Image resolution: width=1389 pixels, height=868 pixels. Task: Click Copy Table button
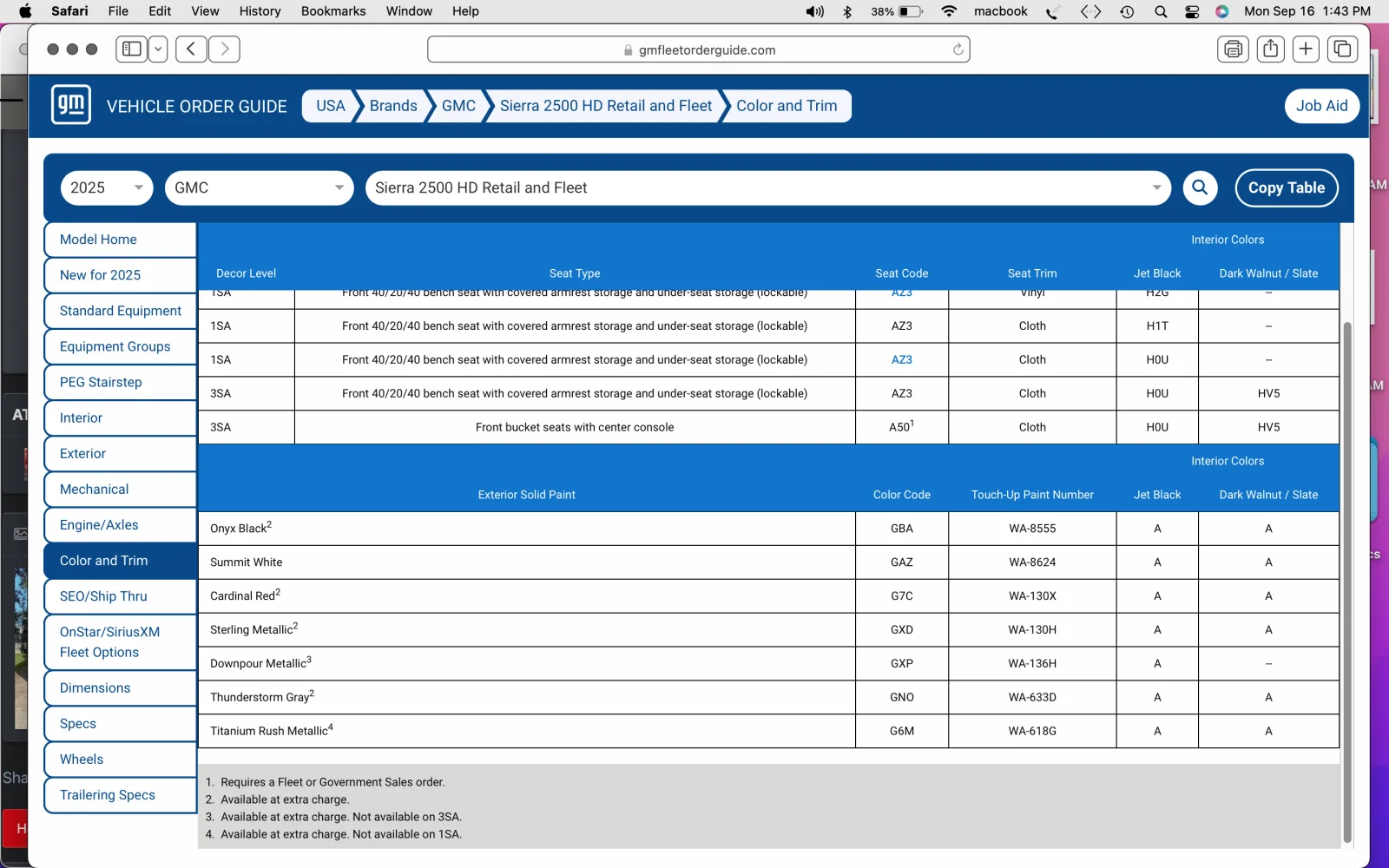[1287, 187]
